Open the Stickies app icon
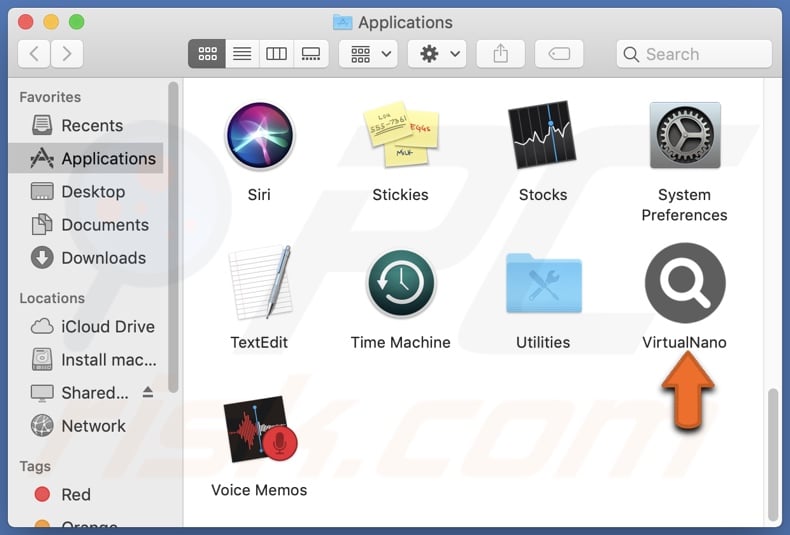 click(401, 135)
